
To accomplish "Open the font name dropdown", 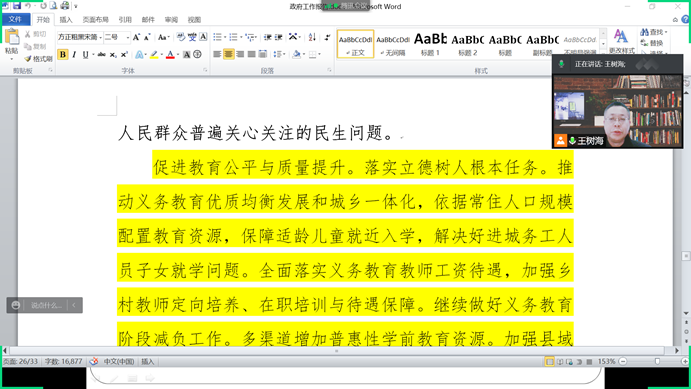I will 79,37.
